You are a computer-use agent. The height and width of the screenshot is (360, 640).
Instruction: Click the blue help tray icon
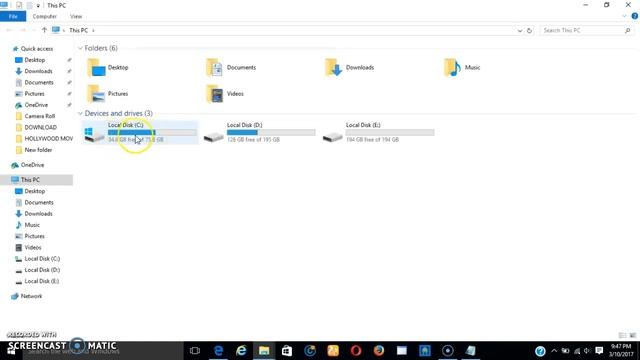540,351
